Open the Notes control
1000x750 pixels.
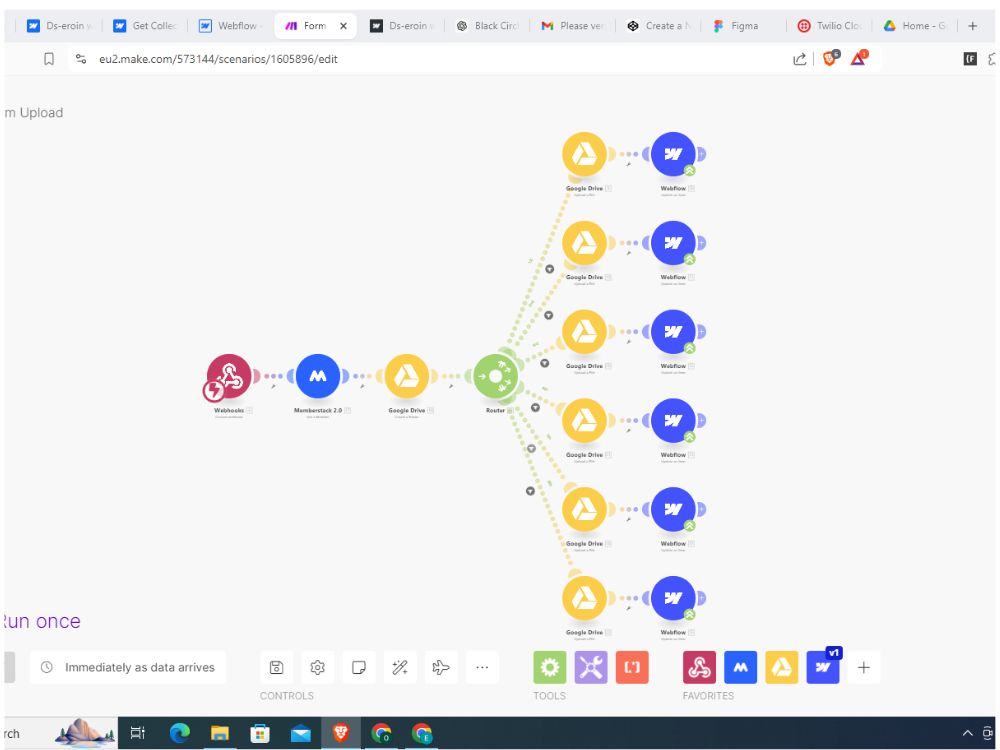coord(358,668)
